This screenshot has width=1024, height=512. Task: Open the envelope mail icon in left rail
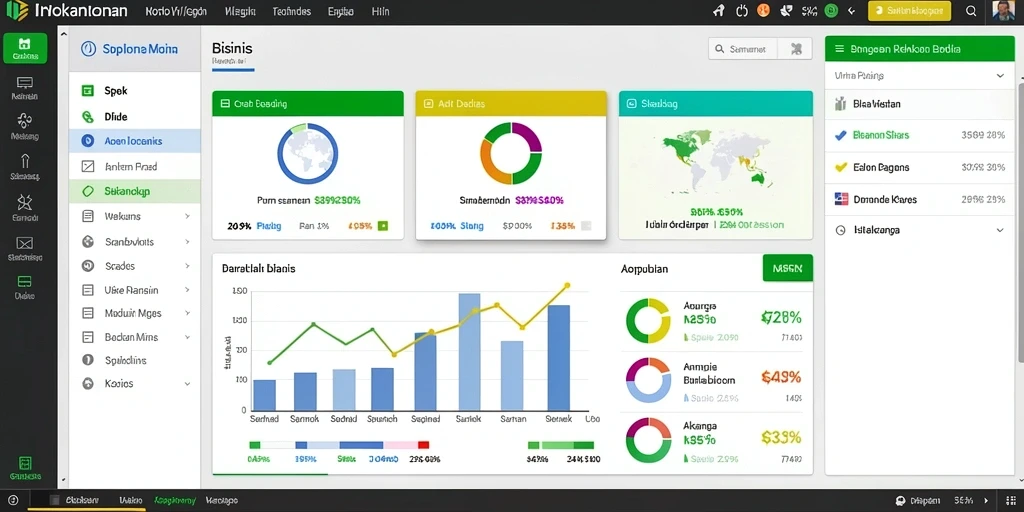[x=25, y=244]
